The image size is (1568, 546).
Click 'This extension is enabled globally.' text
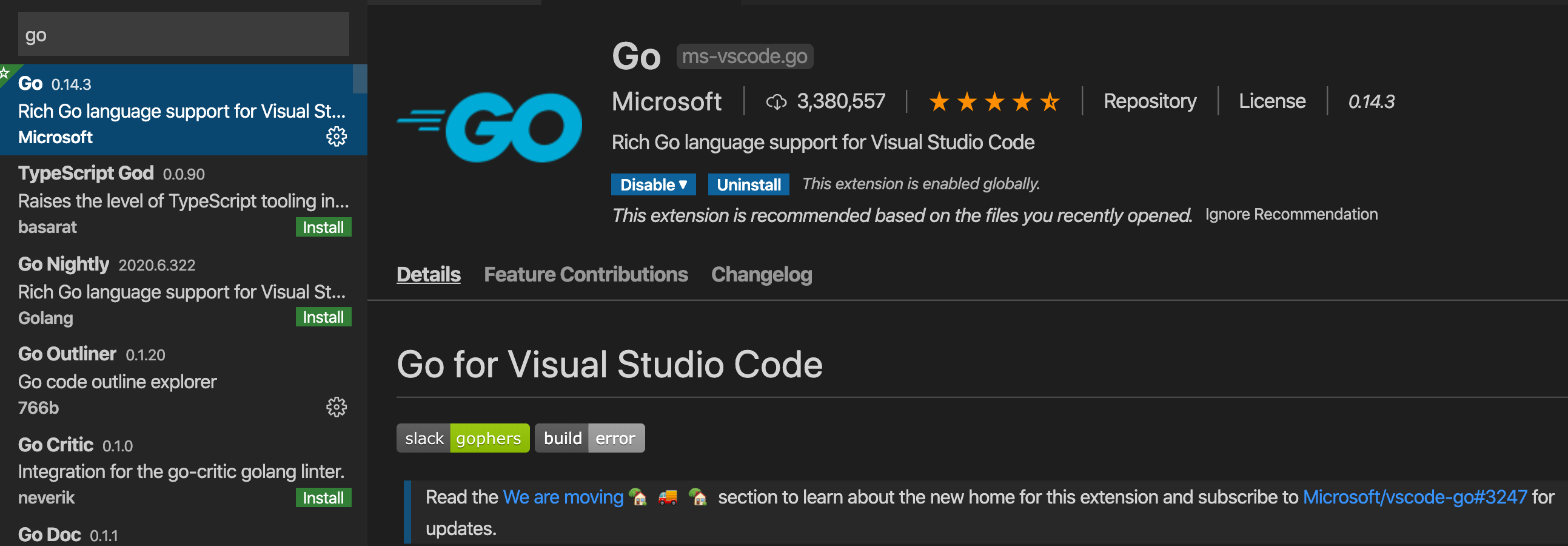point(920,184)
